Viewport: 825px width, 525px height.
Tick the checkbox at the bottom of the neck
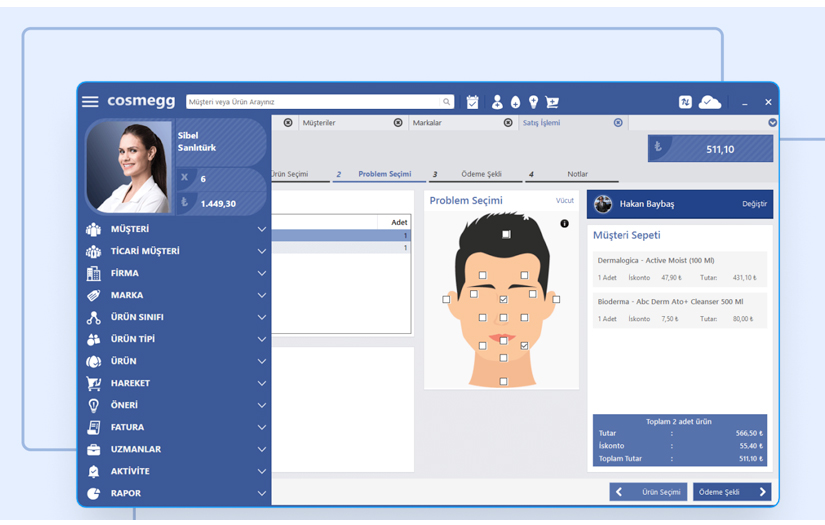[x=504, y=381]
